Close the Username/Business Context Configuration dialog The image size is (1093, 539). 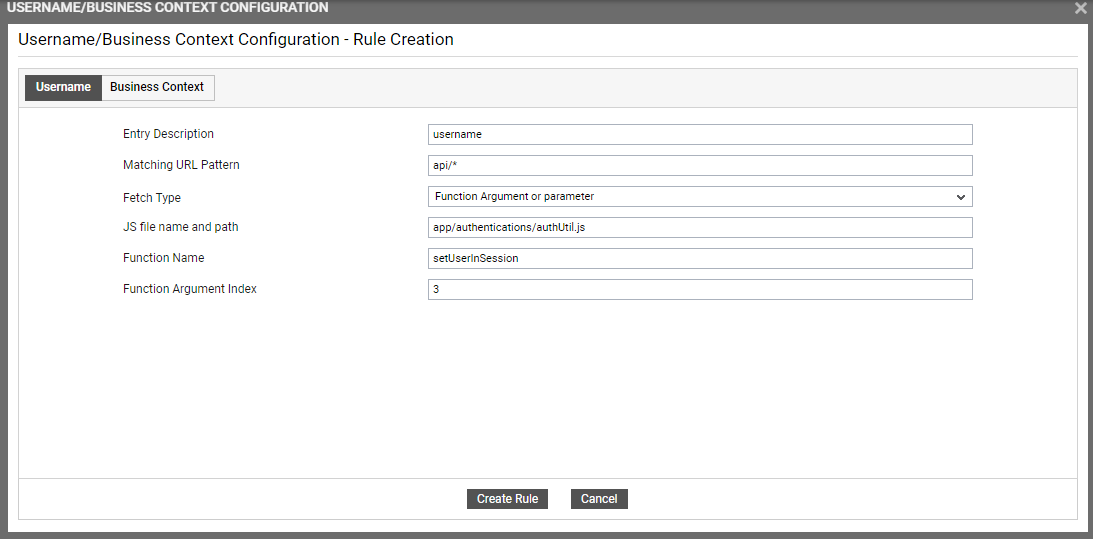pos(1080,8)
